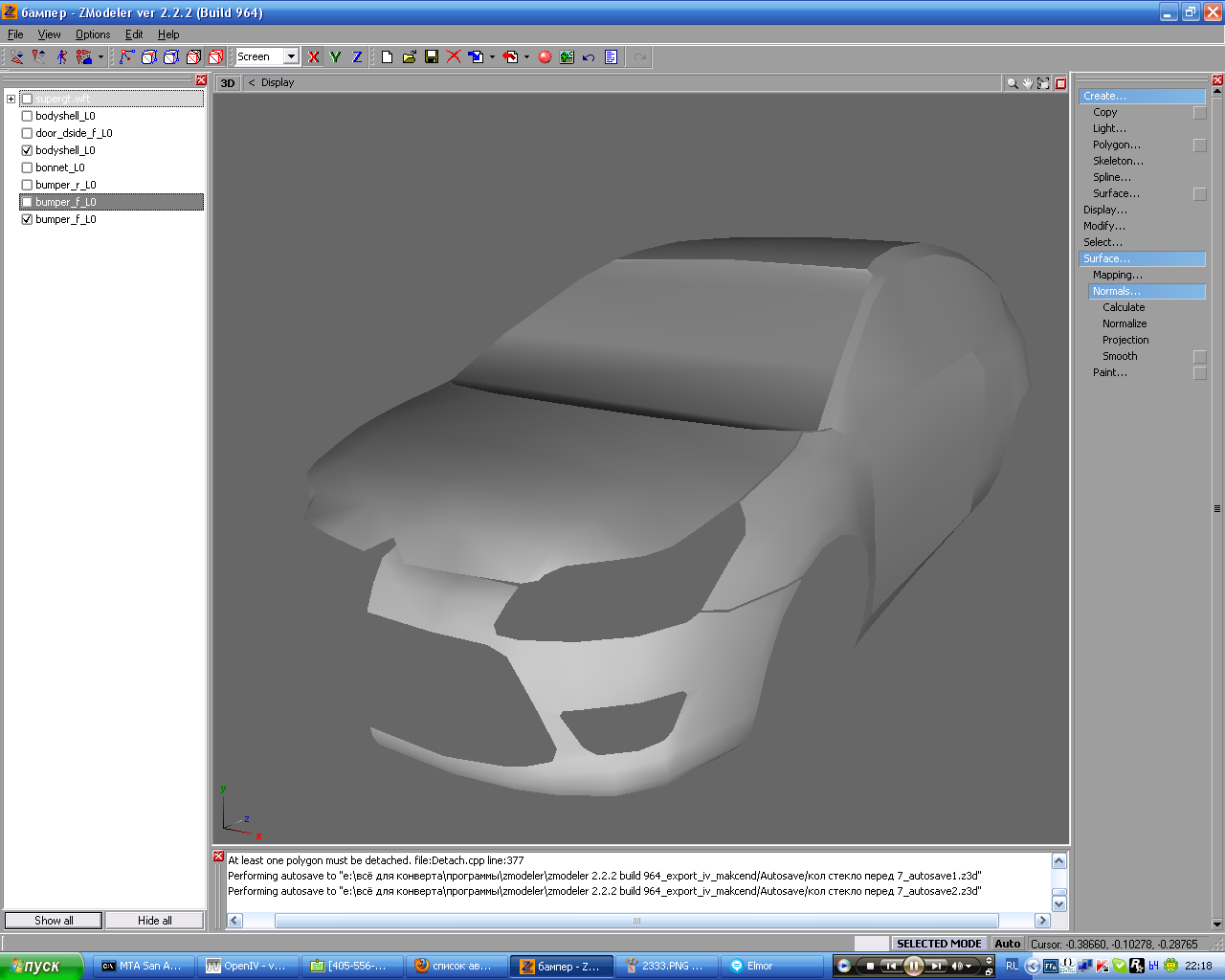Screen dimensions: 1225x980
Task: Click the New file toolbar icon
Action: pyautogui.click(x=387, y=57)
